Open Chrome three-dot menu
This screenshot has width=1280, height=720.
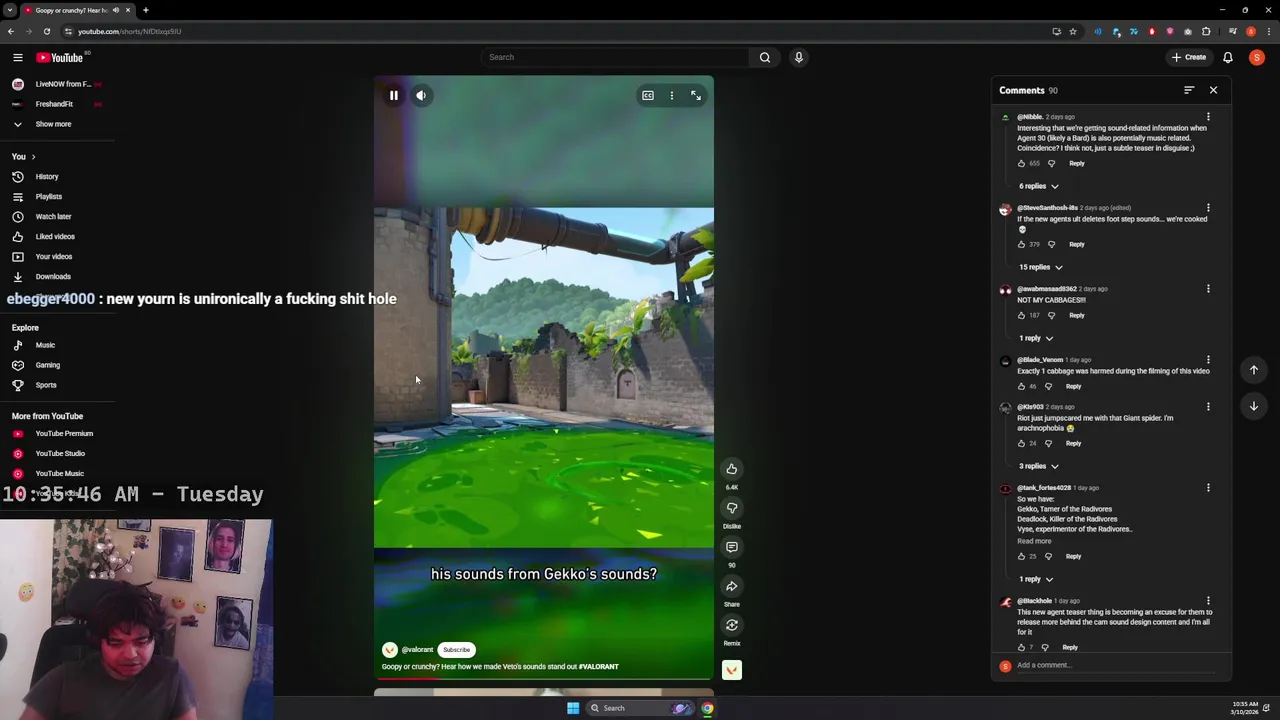coord(1269,31)
